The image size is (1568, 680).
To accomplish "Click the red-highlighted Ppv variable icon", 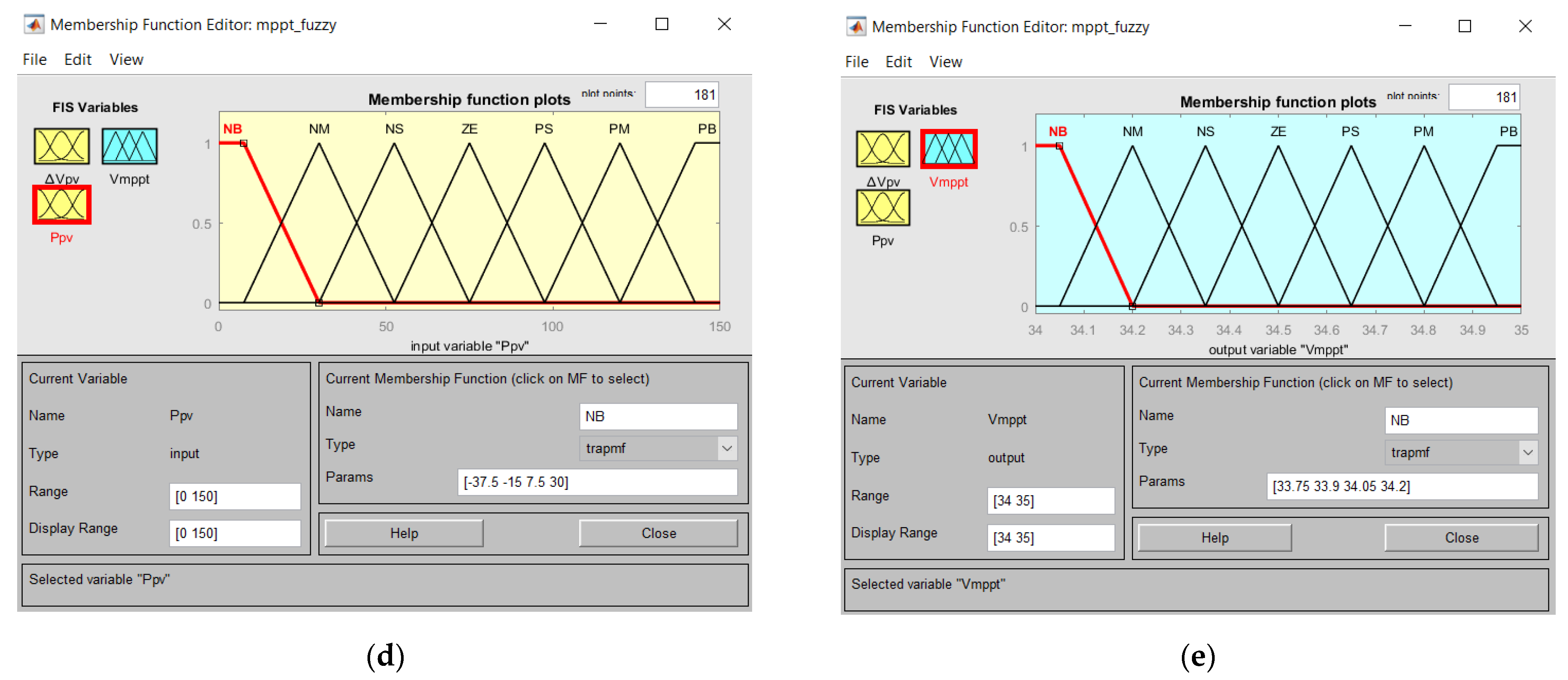I will pos(61,205).
